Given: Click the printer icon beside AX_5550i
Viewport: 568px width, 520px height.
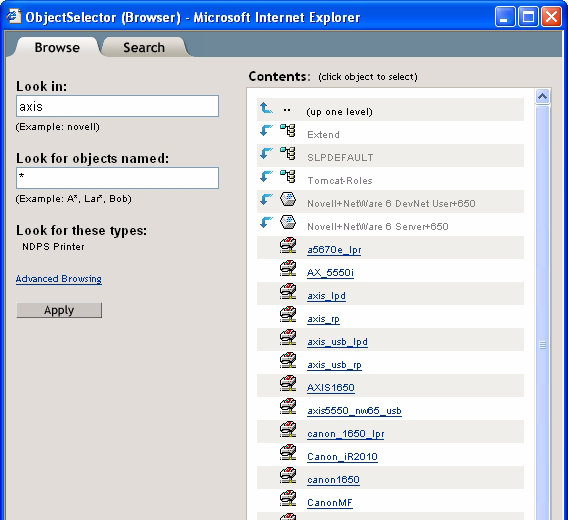Looking at the screenshot, I should point(288,268).
